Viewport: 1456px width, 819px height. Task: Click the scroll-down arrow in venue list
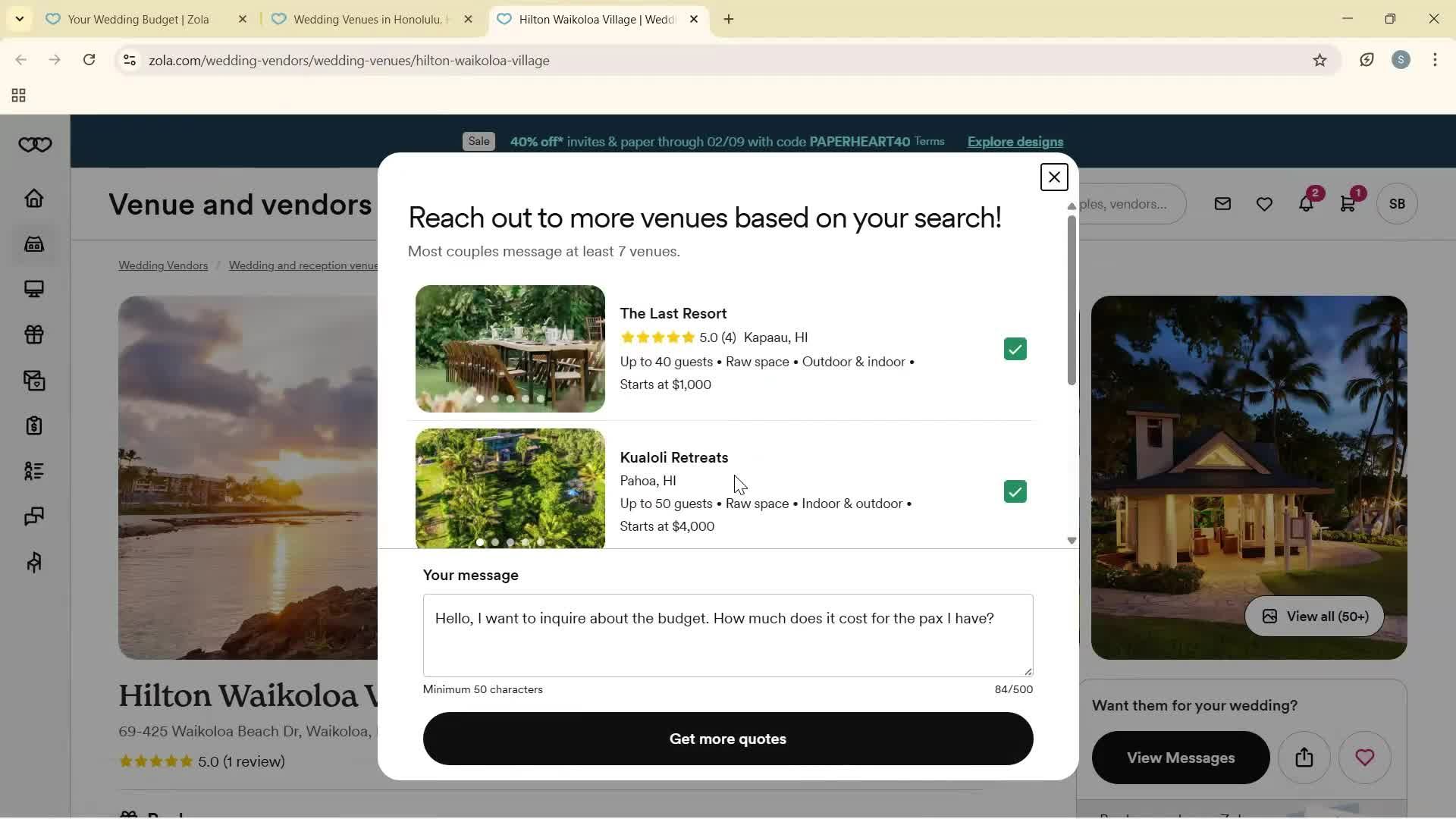(1071, 540)
